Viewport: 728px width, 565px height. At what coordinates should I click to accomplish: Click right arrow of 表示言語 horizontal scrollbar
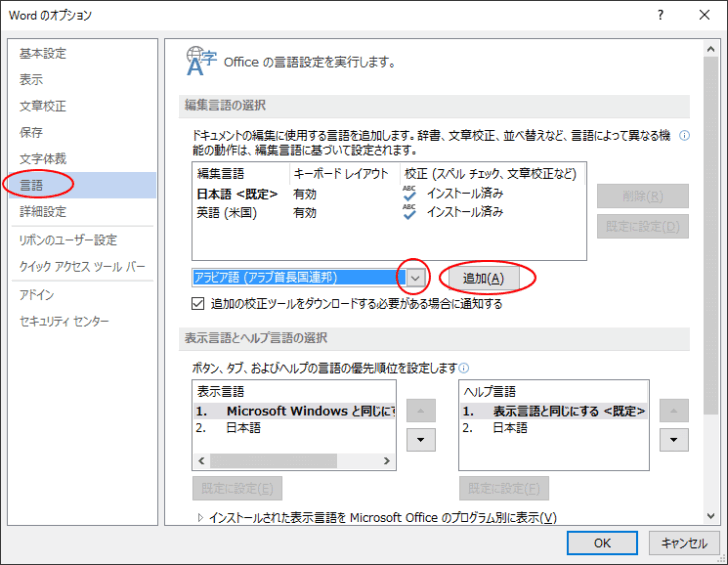coord(386,461)
